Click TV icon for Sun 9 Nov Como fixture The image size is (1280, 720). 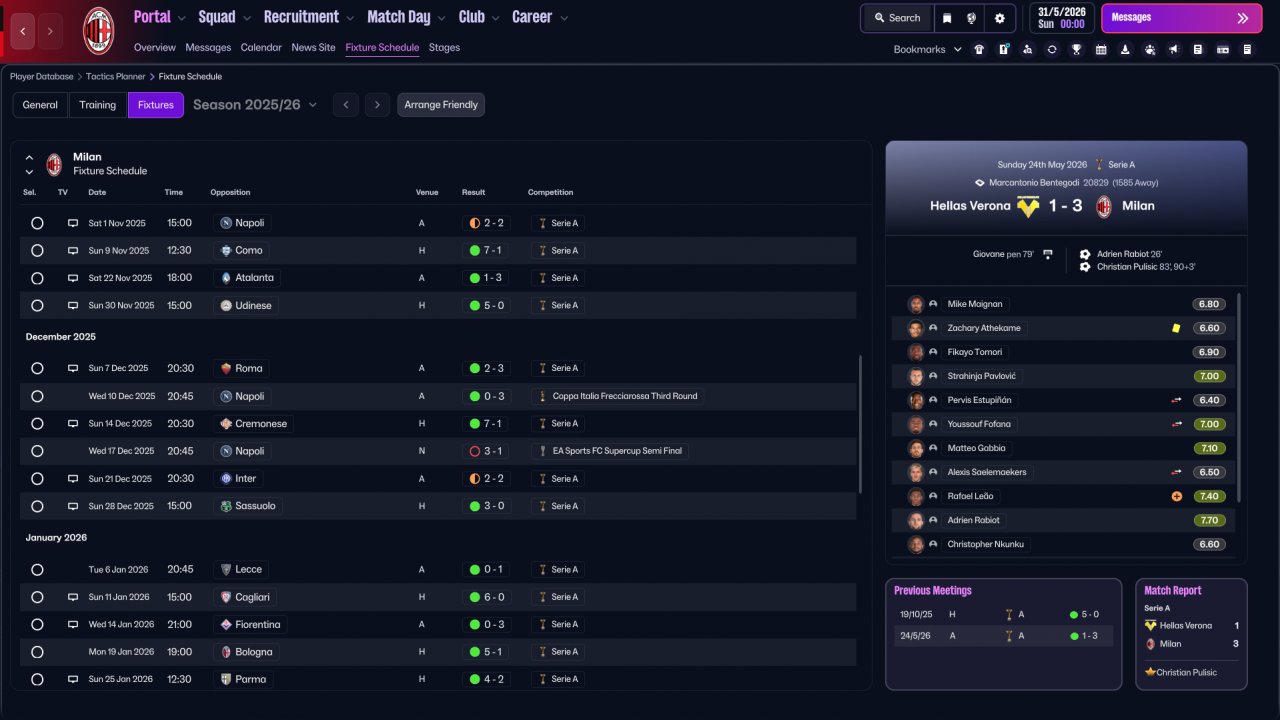pos(73,250)
